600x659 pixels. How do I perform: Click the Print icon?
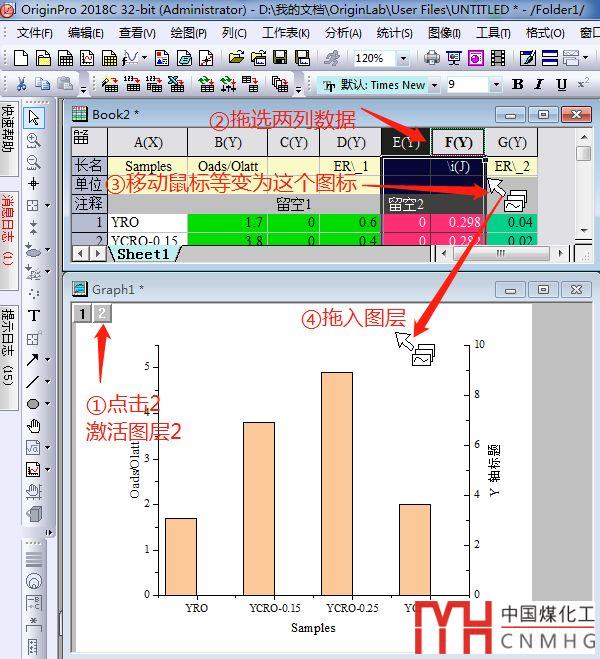point(432,58)
